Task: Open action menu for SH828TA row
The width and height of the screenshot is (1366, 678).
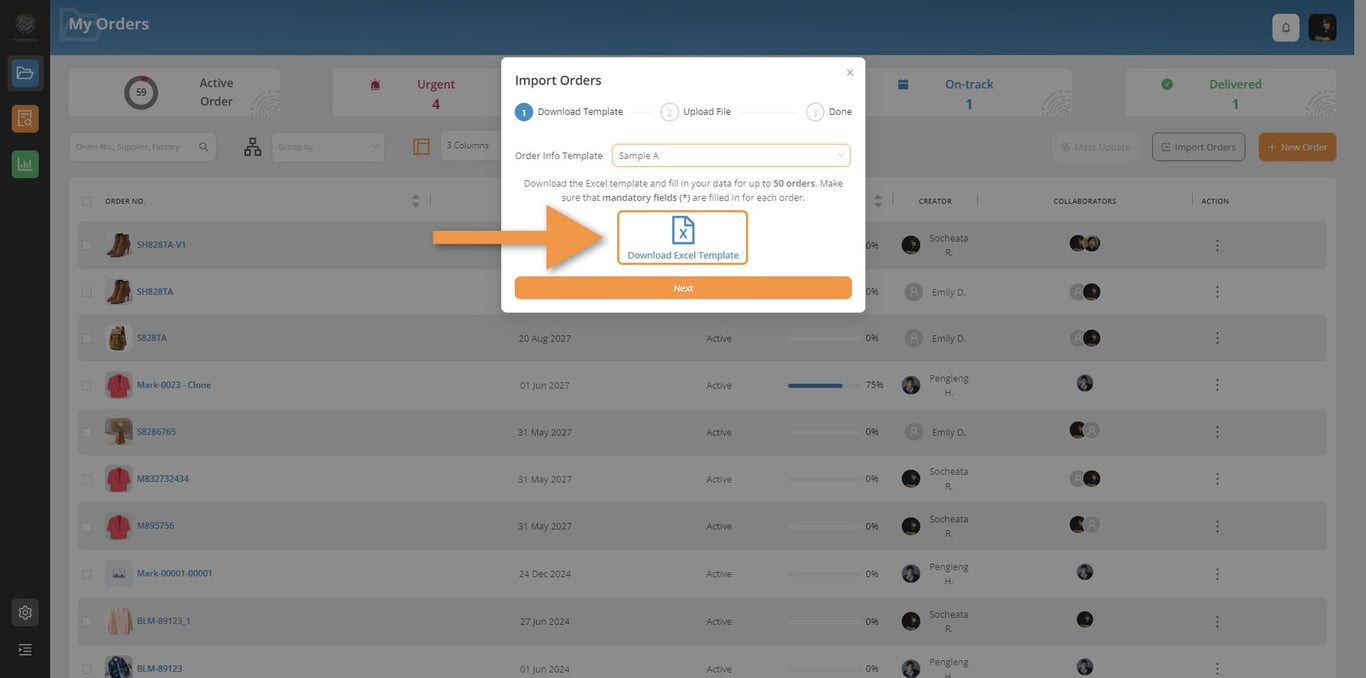Action: pos(1217,292)
